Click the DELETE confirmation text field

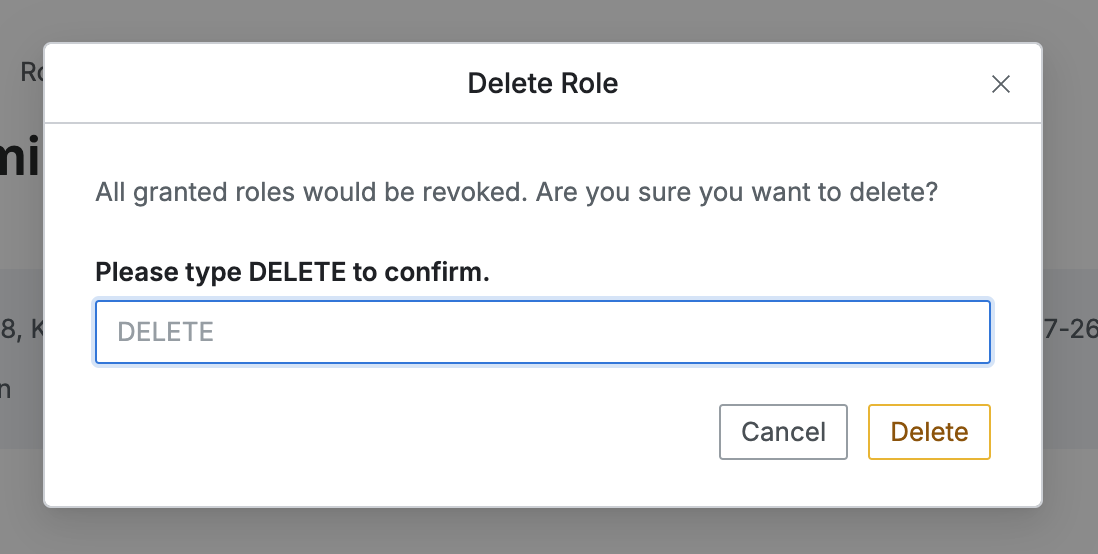[x=542, y=332]
